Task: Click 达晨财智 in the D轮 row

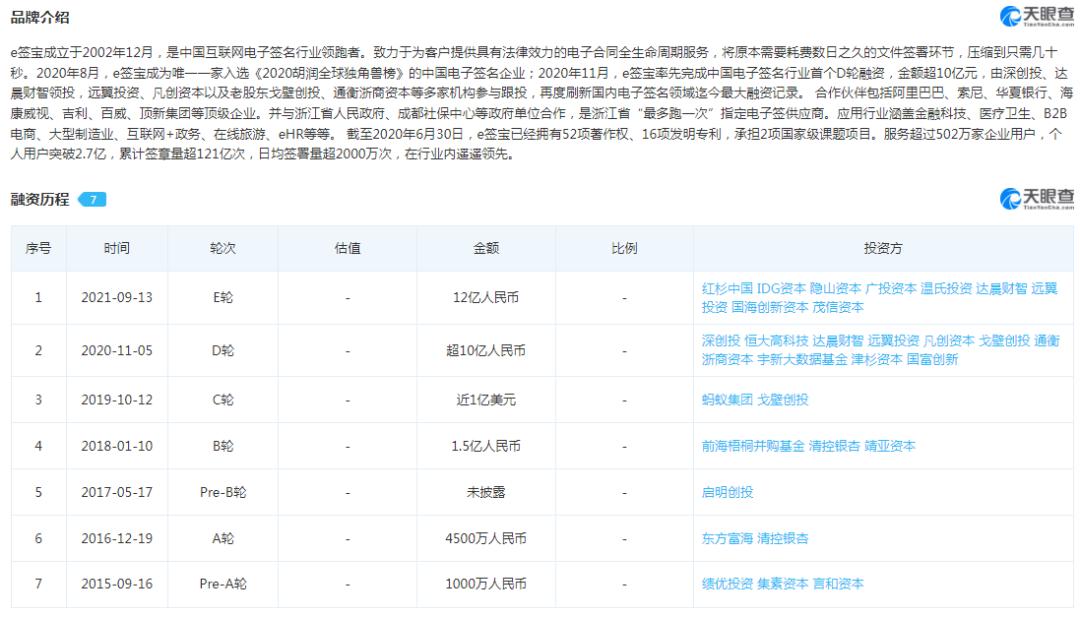Action: [838, 341]
